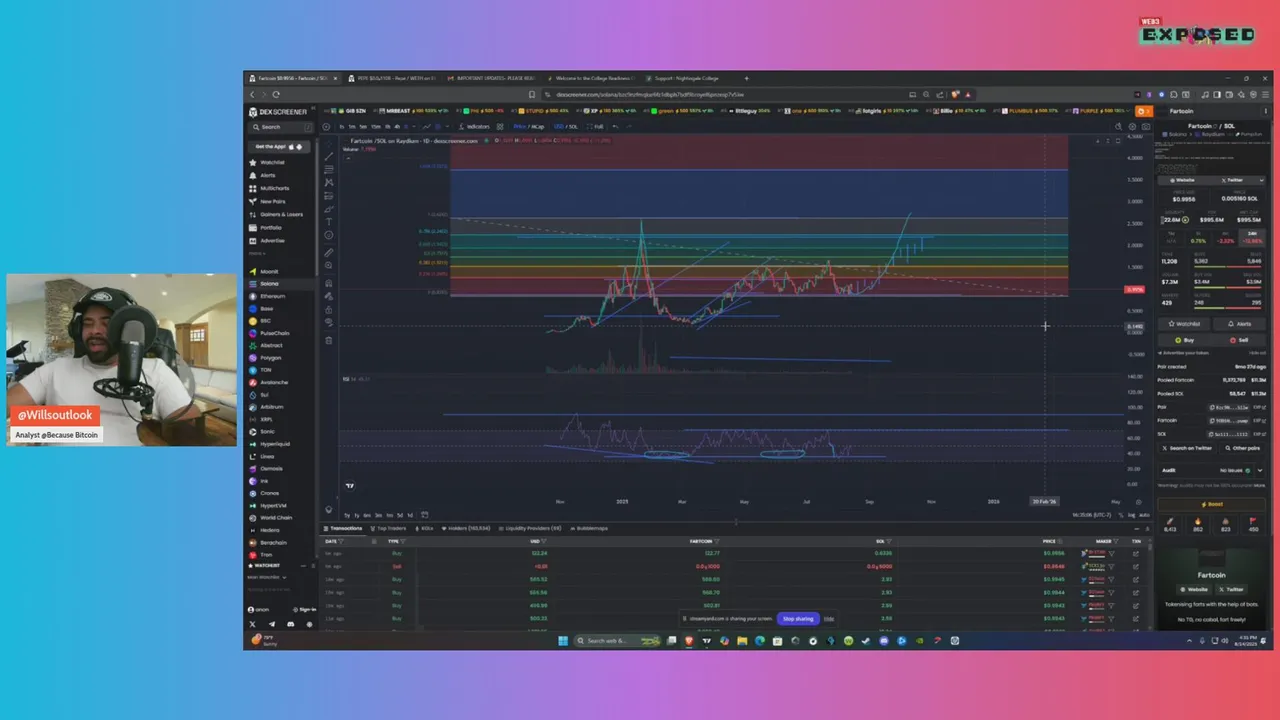Toggle the magnet mode tool

(x=329, y=283)
